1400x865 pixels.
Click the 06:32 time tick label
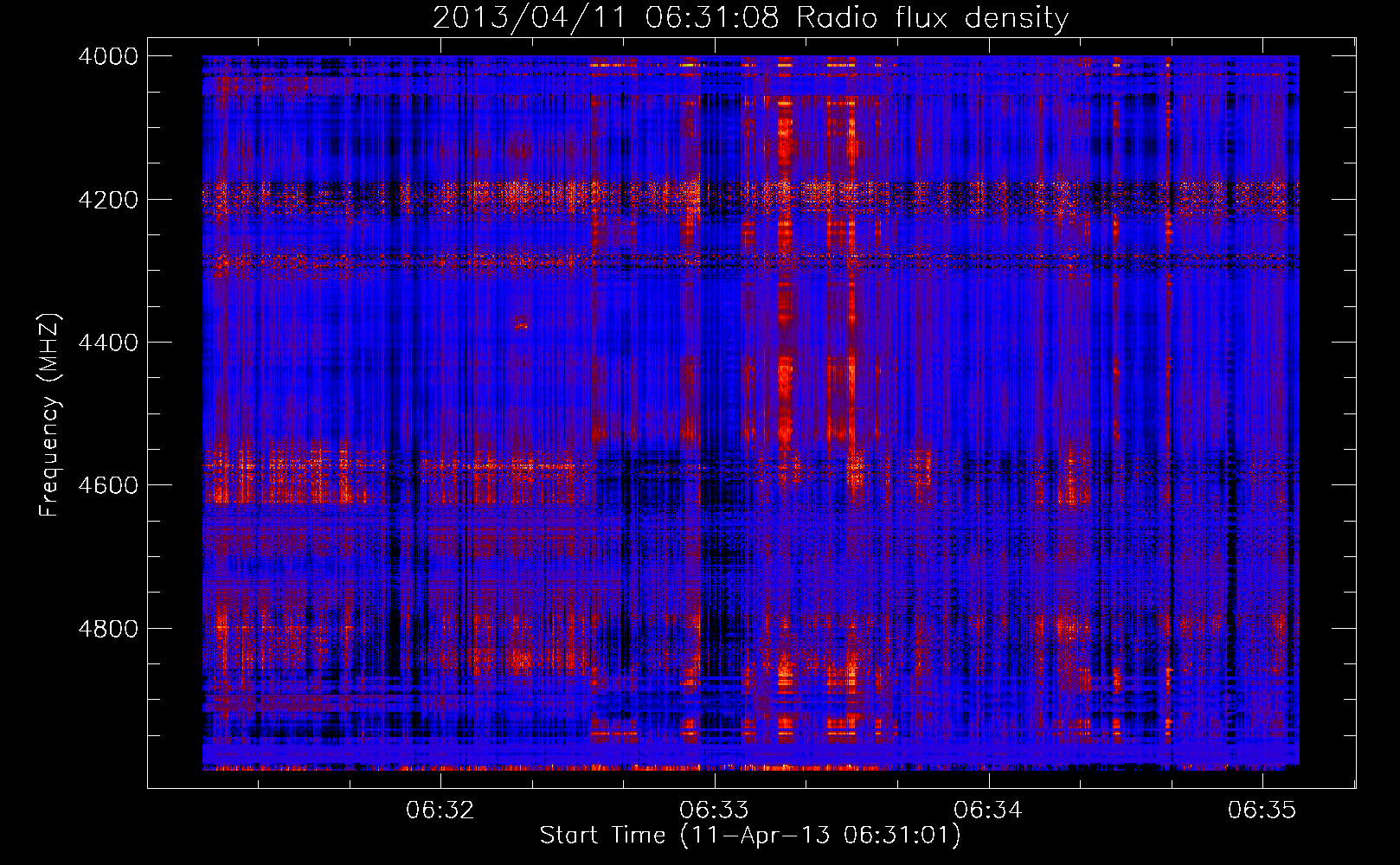tap(440, 810)
